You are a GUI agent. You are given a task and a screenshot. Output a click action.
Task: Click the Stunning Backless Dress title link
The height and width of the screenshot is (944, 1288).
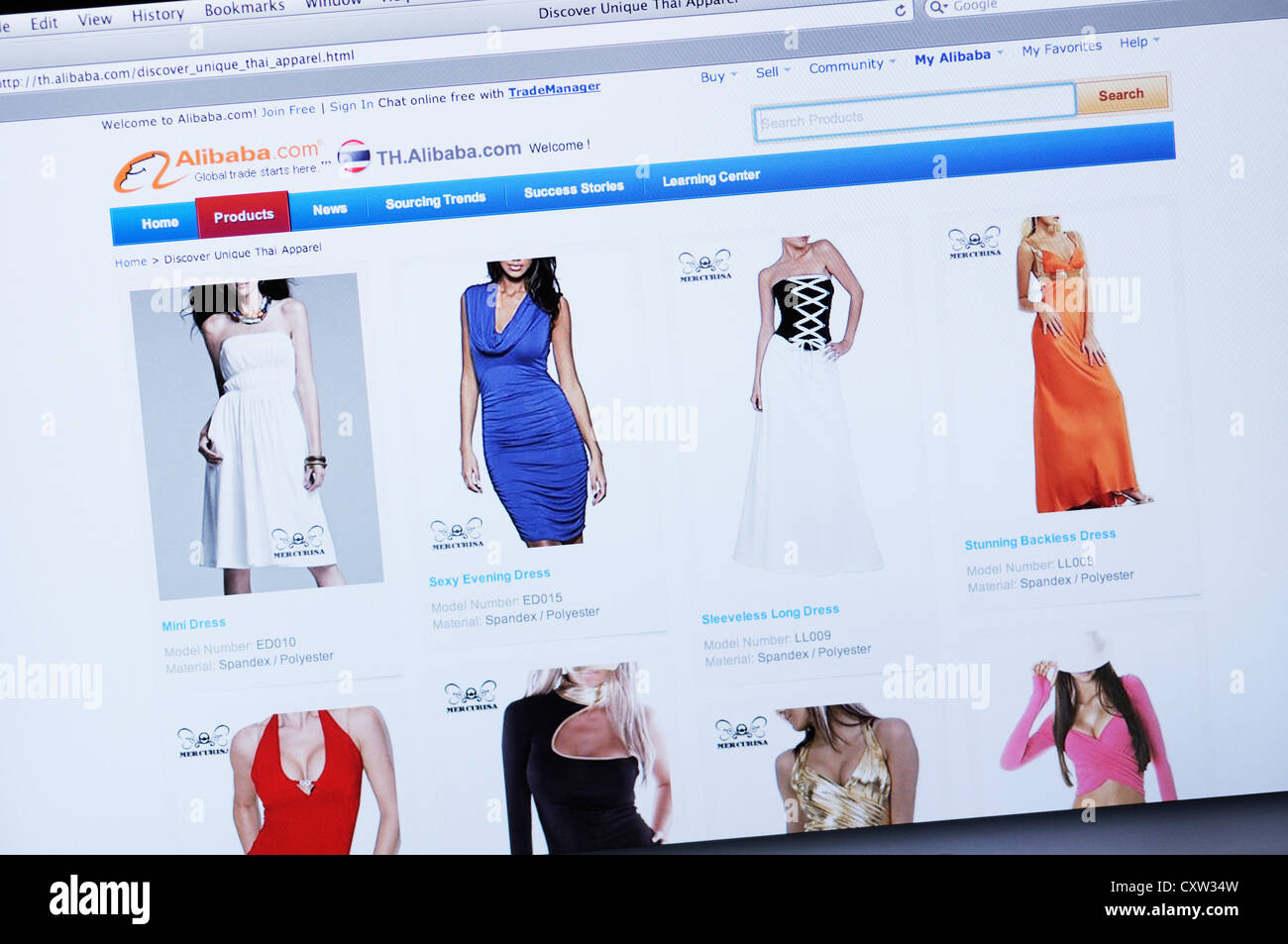1040,539
